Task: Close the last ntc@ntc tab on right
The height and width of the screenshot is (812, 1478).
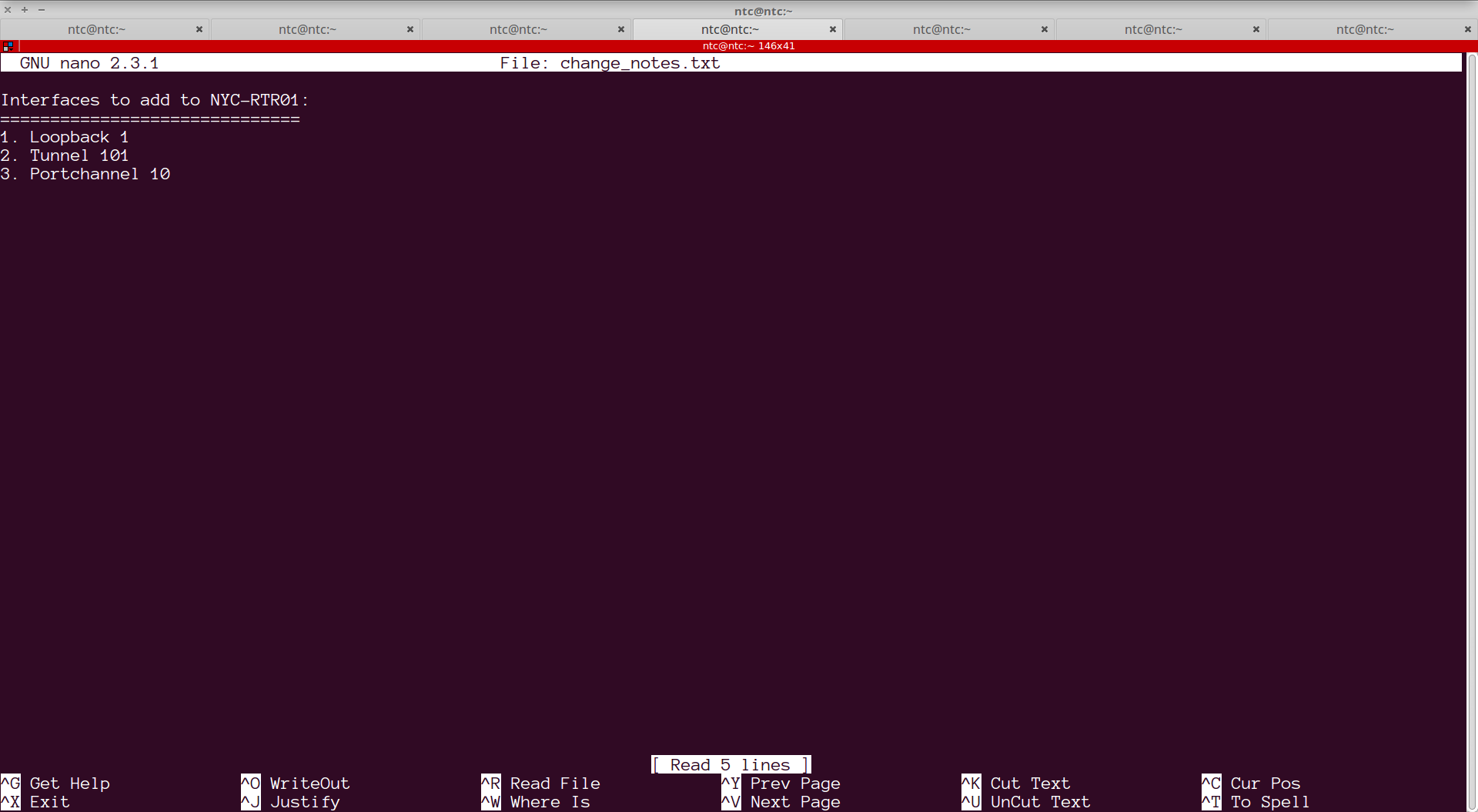Action: coord(1468,29)
